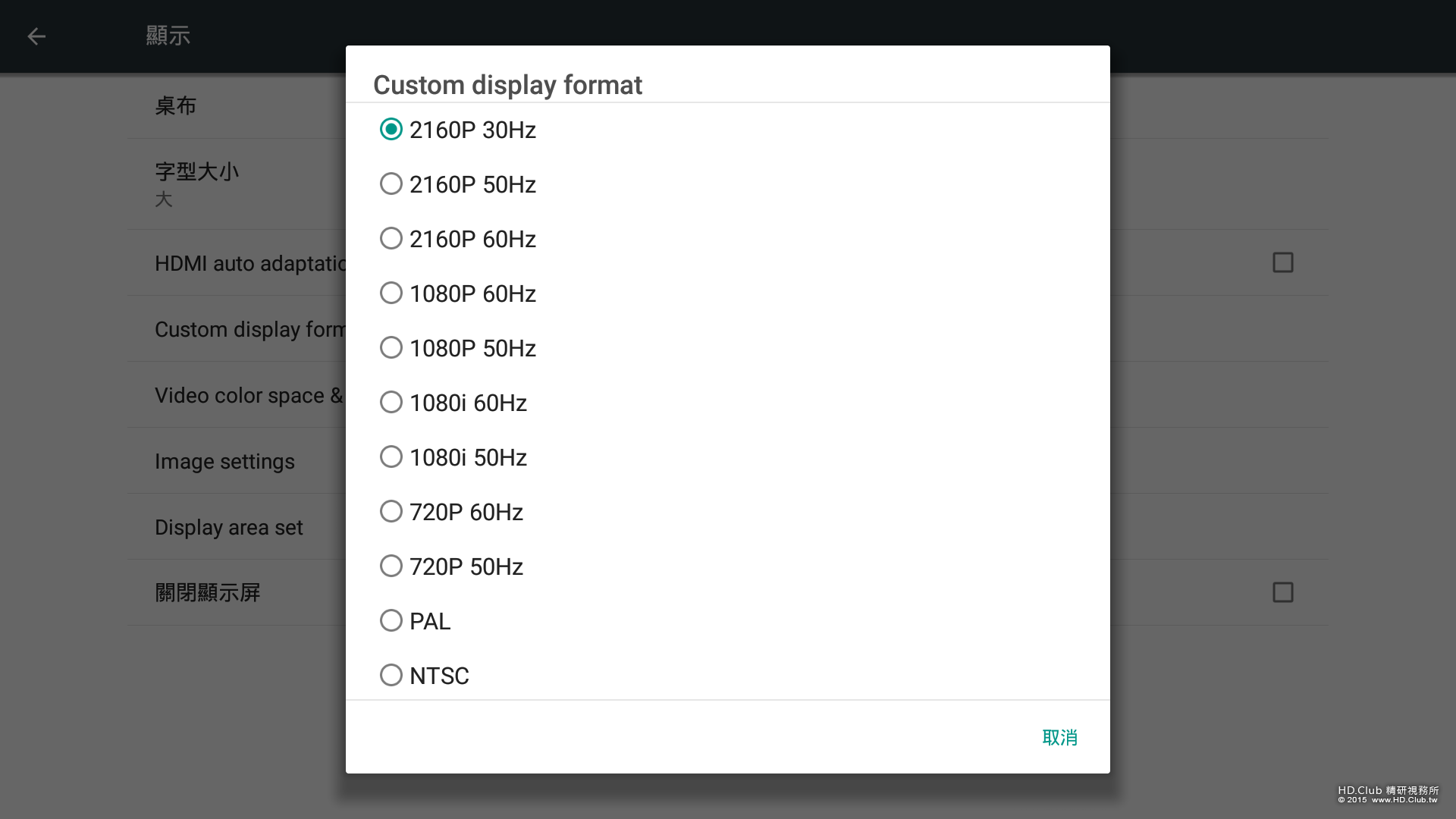Select 1080i 60Hz option
1456x819 pixels.
point(391,403)
